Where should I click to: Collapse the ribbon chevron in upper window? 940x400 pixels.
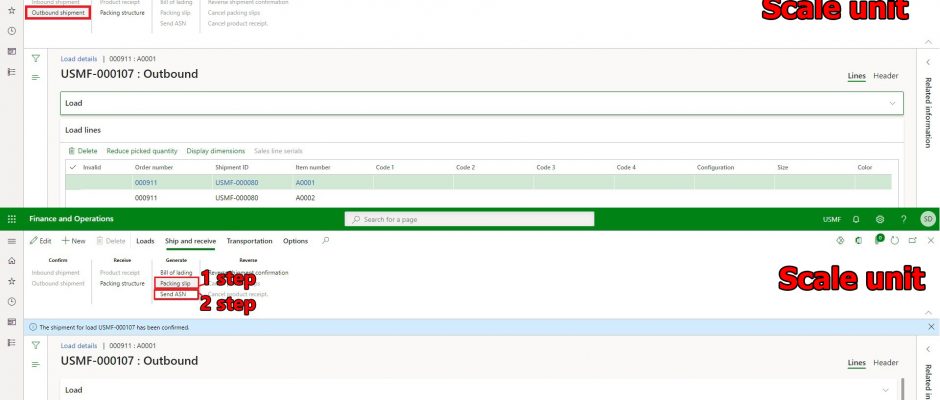929,41
